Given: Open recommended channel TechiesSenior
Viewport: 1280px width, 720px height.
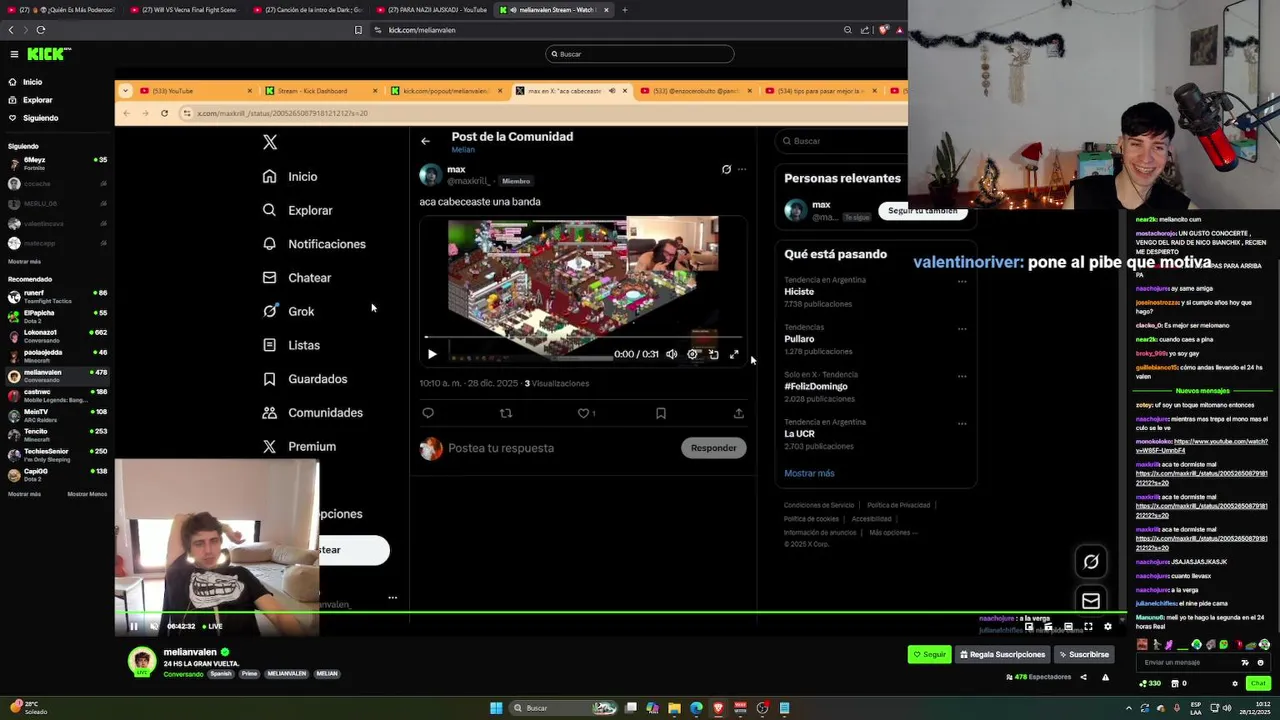Looking at the screenshot, I should (57, 454).
